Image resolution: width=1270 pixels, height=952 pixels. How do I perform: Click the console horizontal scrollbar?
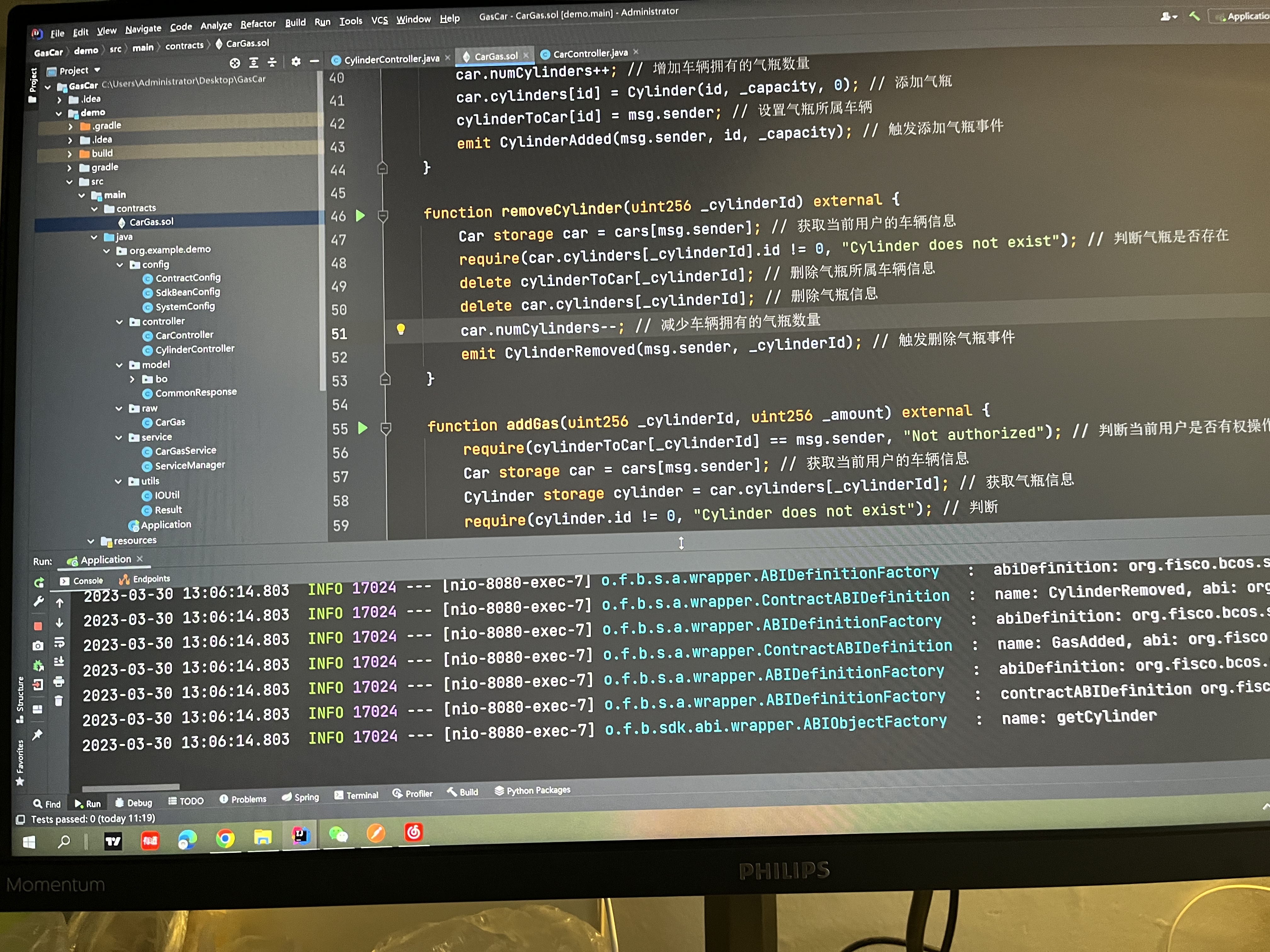click(x=131, y=787)
